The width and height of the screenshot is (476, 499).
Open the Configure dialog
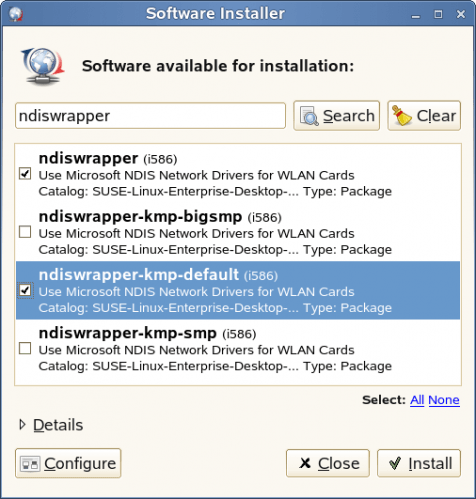coord(68,463)
